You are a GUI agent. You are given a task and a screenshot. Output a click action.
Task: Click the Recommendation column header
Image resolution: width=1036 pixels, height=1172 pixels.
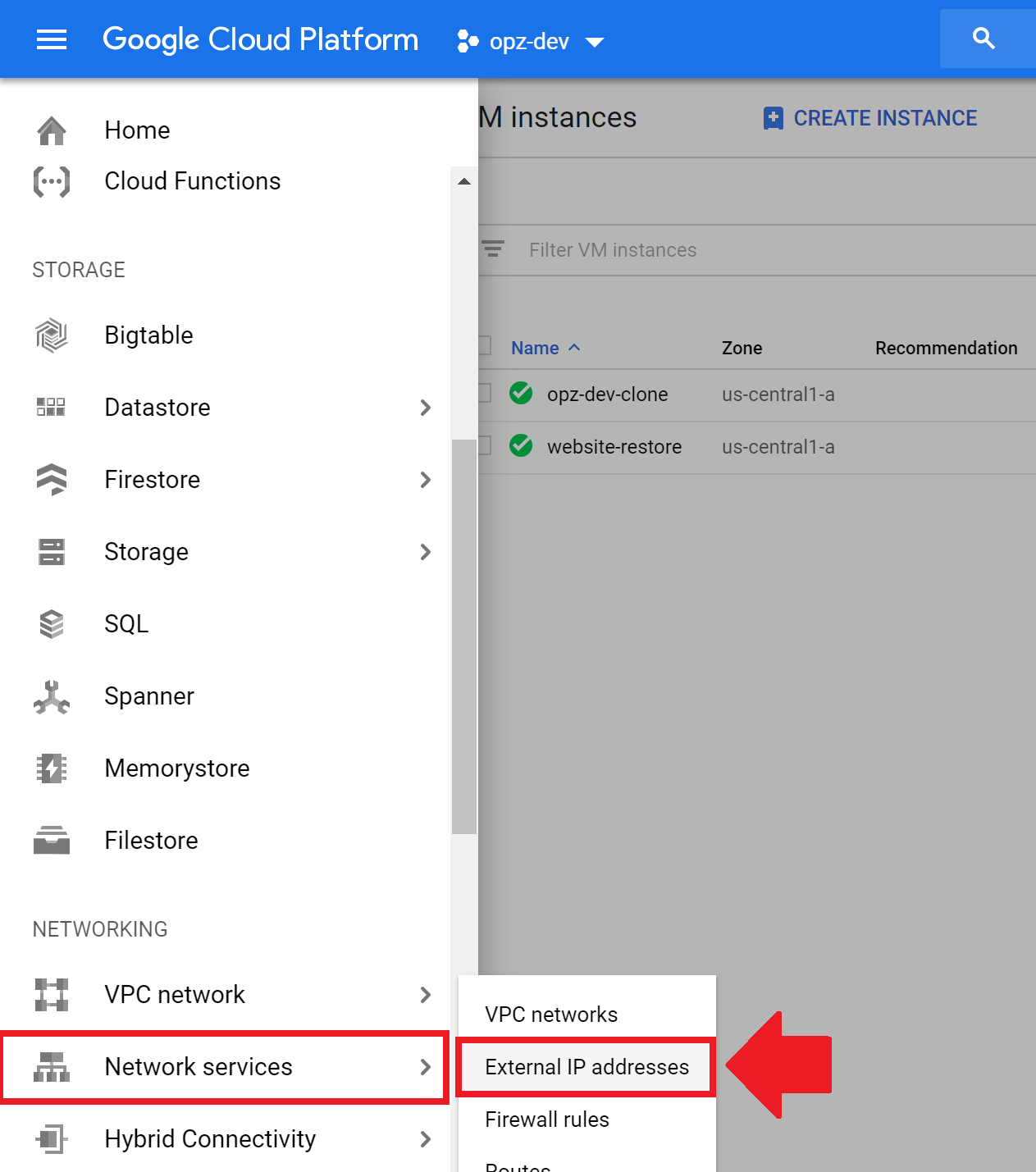(x=946, y=348)
